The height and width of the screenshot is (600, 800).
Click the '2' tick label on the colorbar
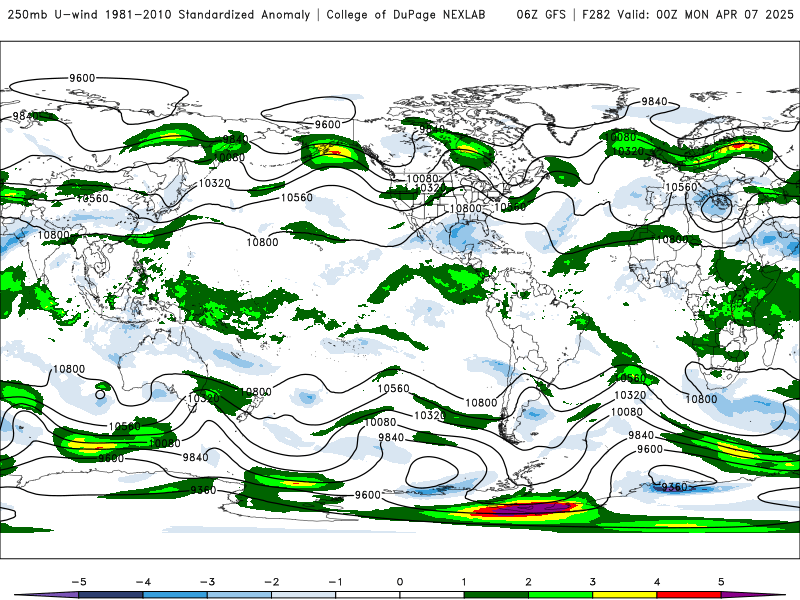(528, 582)
